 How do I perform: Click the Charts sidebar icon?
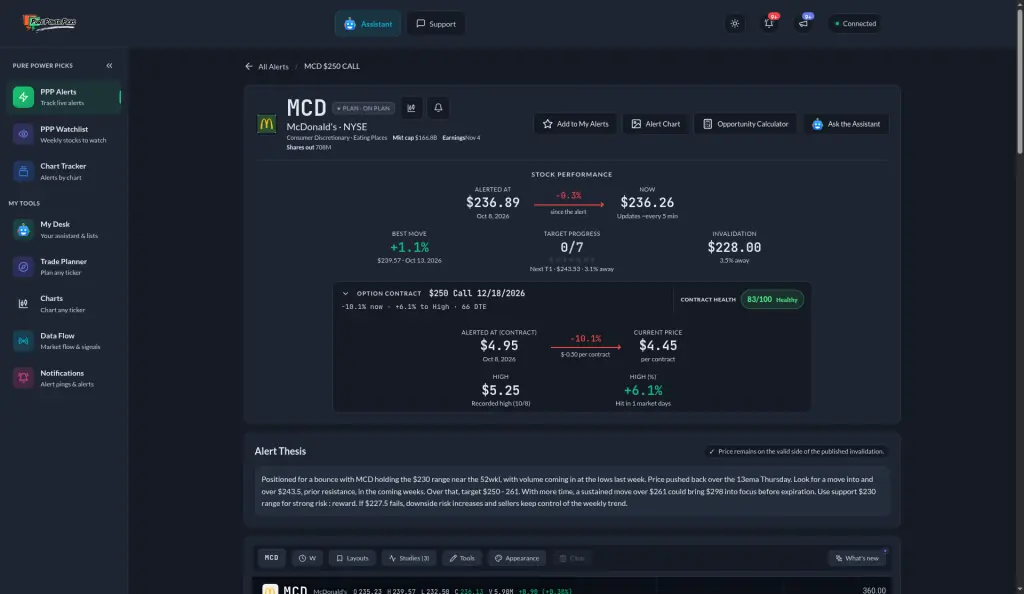24,304
